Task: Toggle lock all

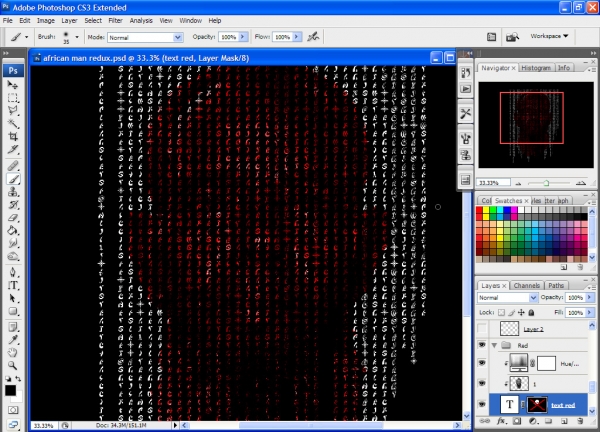Action: pos(531,313)
